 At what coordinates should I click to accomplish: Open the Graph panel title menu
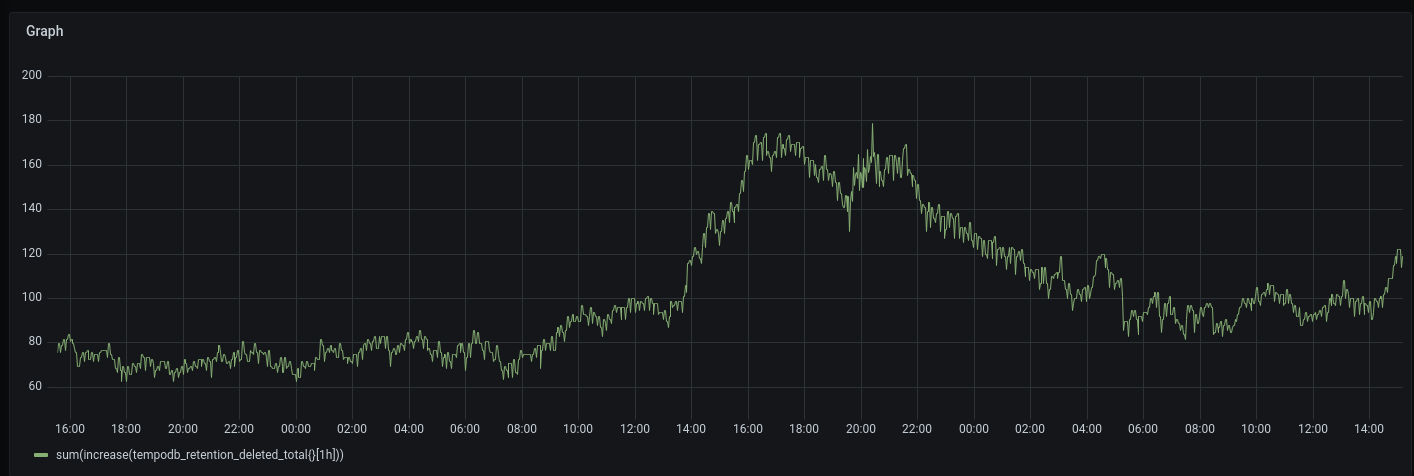[x=45, y=31]
